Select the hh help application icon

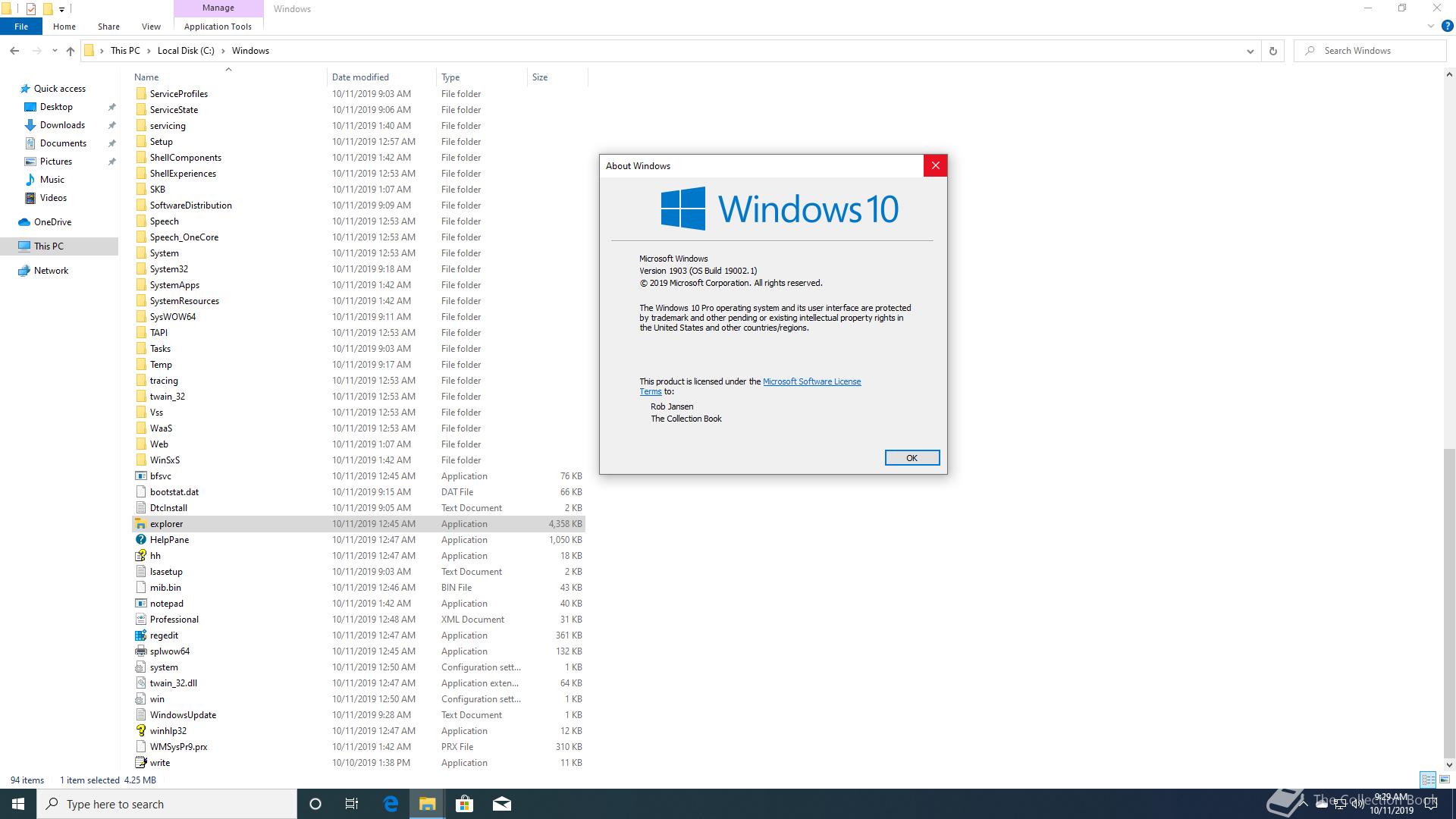[x=140, y=556]
